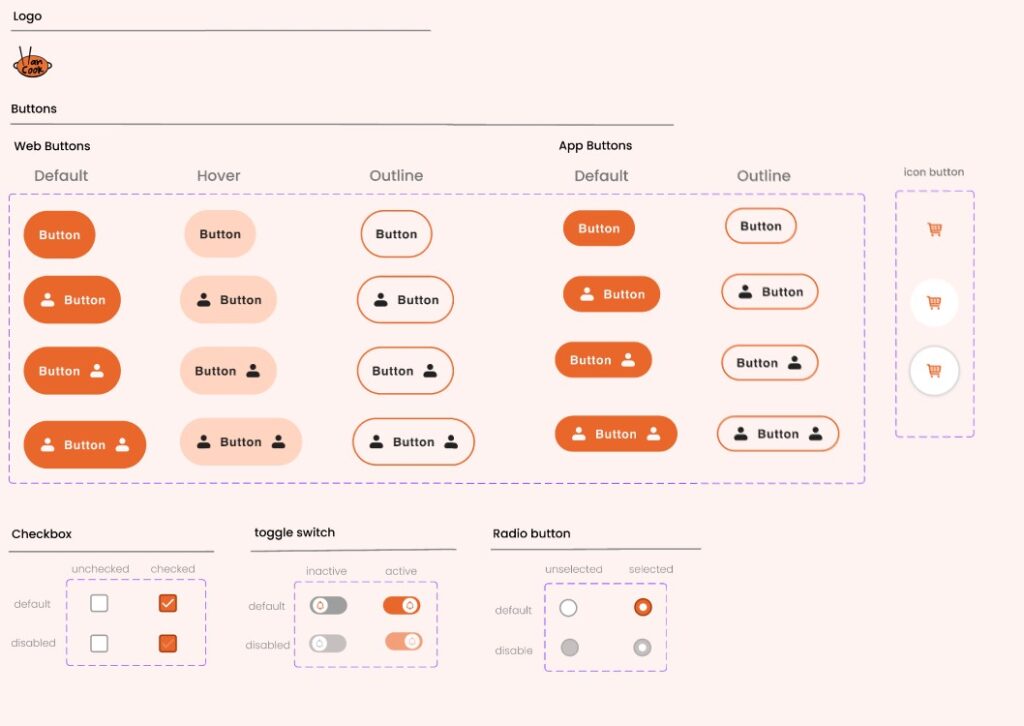
Task: Click the person icon on the filled web Button
Action: tap(48, 299)
